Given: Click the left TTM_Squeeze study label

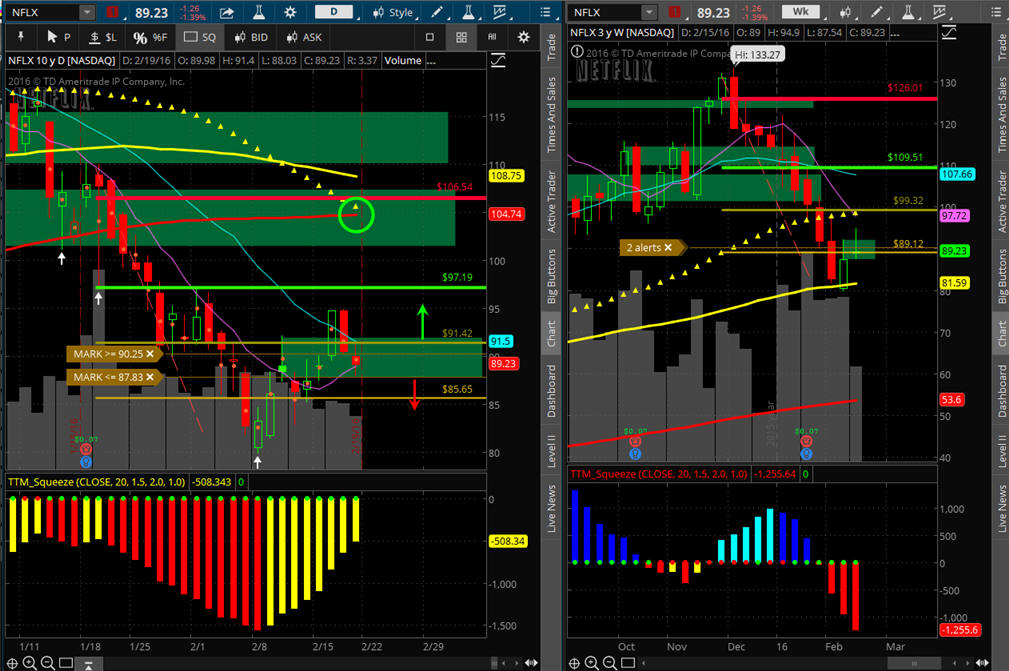Looking at the screenshot, I should click(97, 482).
